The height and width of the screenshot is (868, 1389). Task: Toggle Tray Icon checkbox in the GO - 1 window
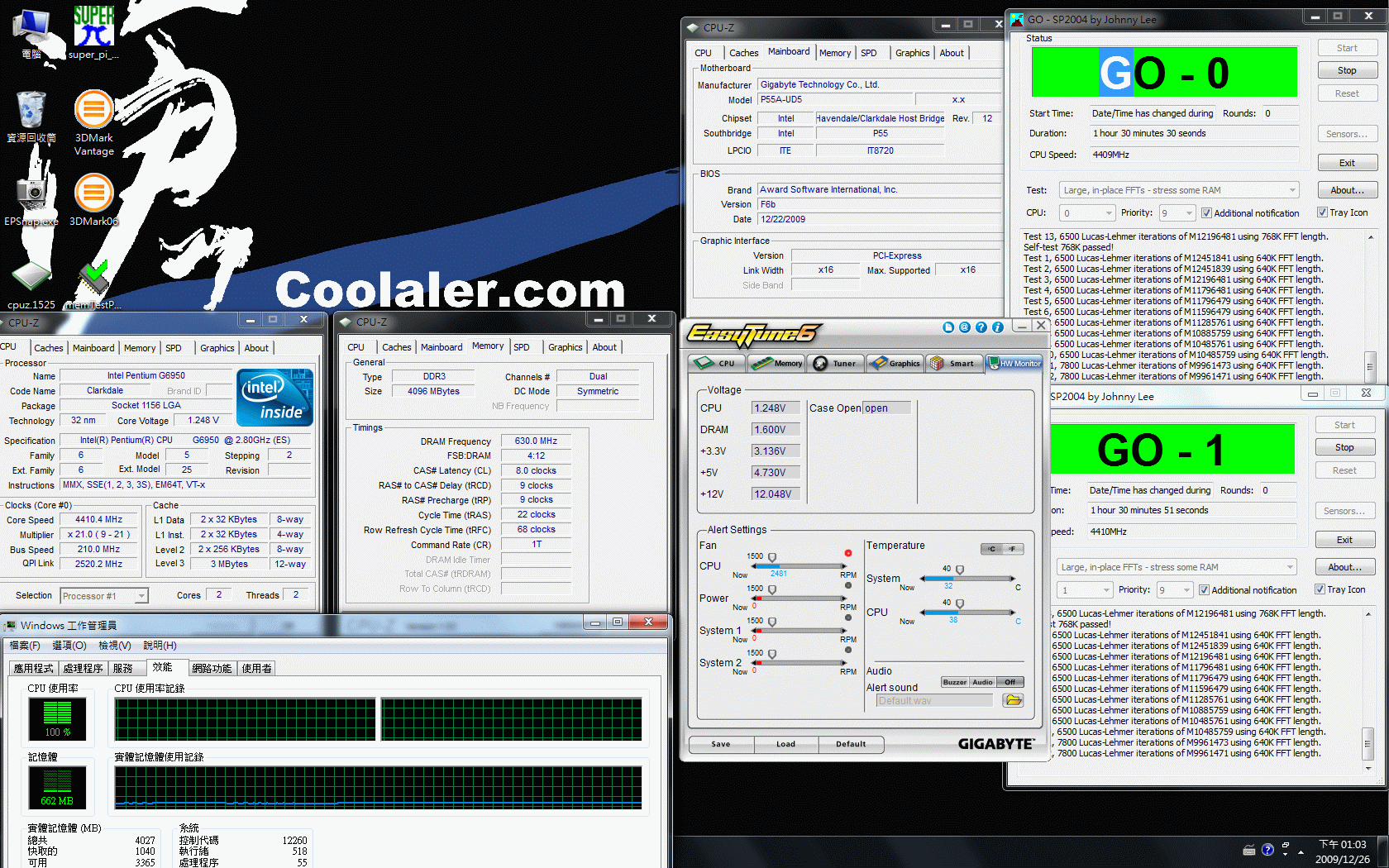(x=1320, y=589)
